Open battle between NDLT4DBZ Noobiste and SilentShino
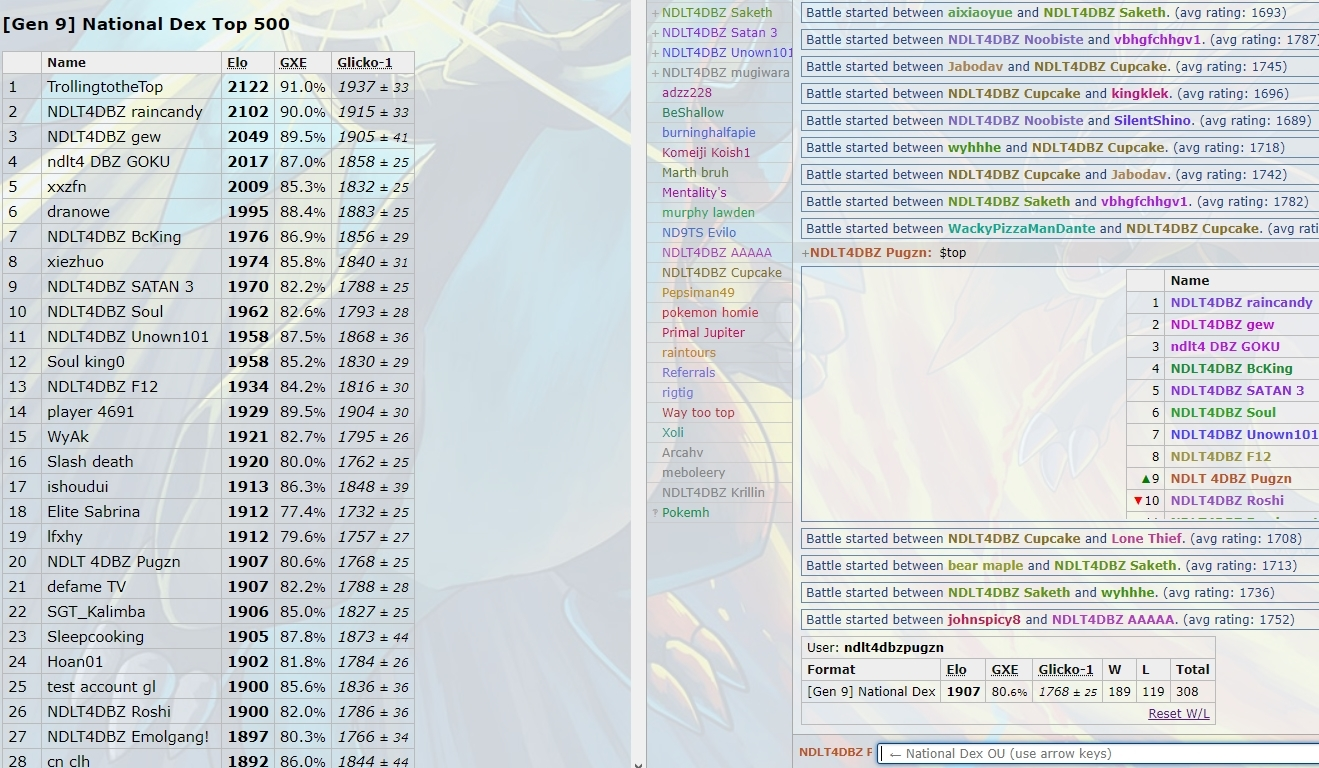 pos(1060,121)
